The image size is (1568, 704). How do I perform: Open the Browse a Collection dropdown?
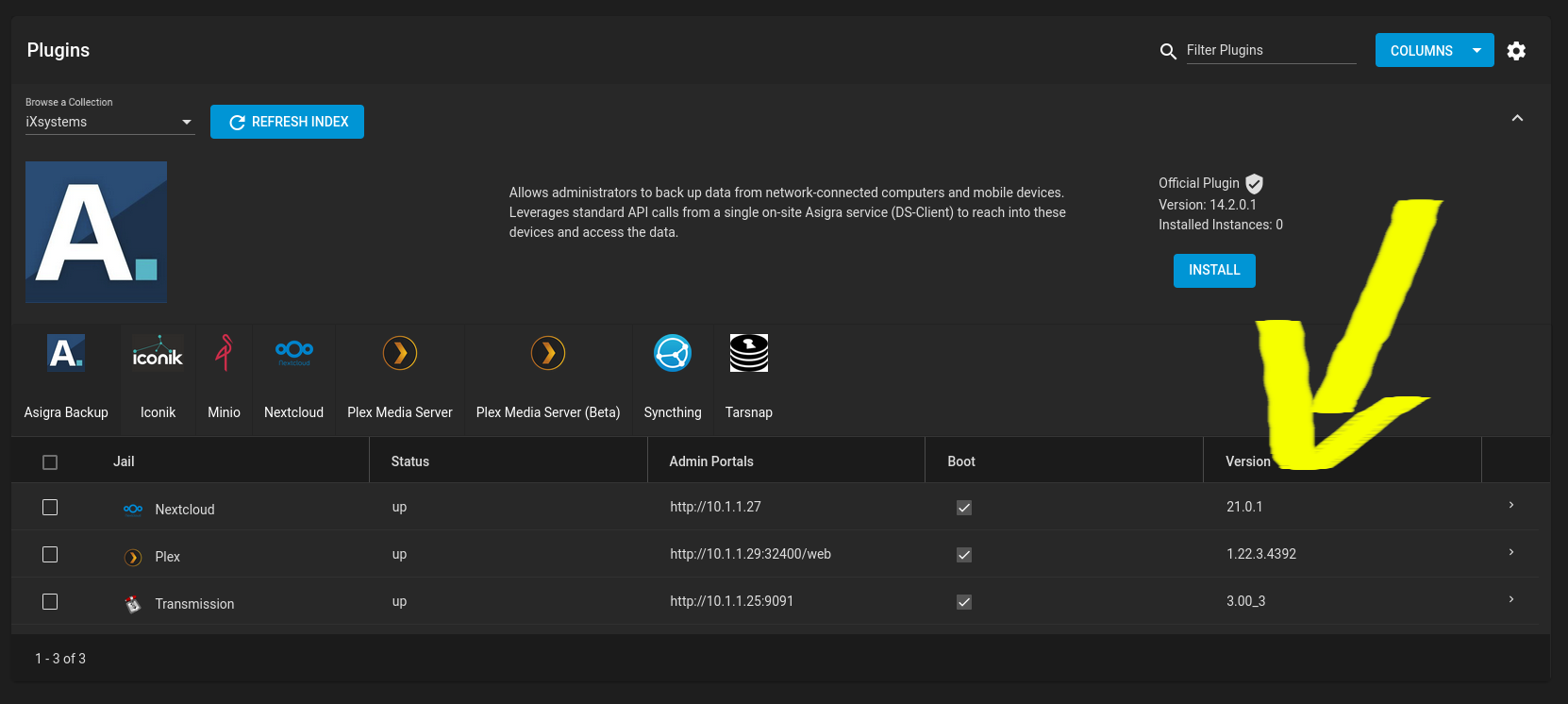[110, 122]
